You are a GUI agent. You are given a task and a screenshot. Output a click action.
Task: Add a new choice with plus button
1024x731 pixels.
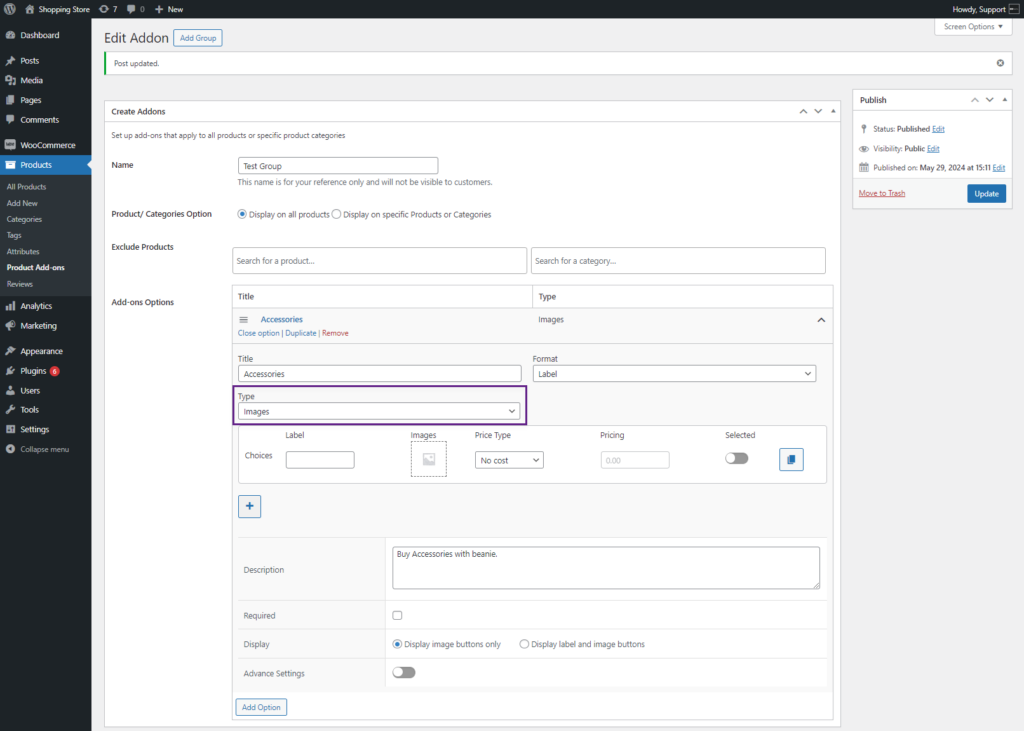tap(249, 506)
